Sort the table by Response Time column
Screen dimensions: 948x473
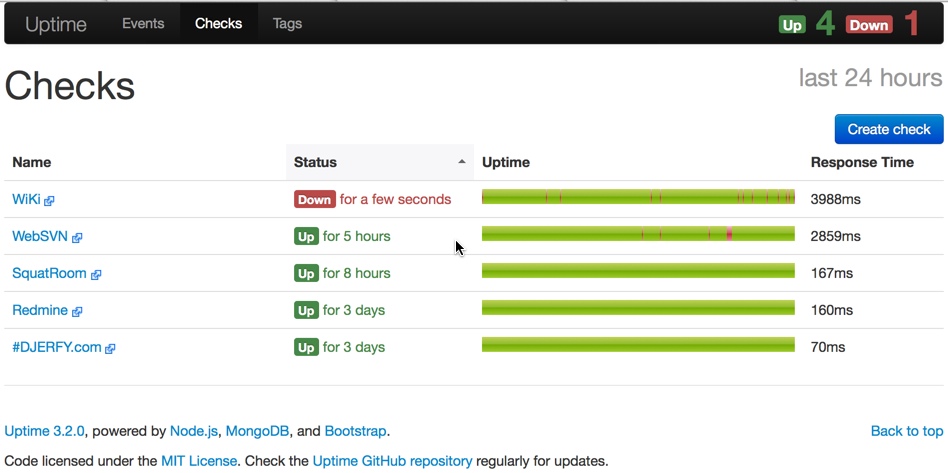click(x=862, y=162)
